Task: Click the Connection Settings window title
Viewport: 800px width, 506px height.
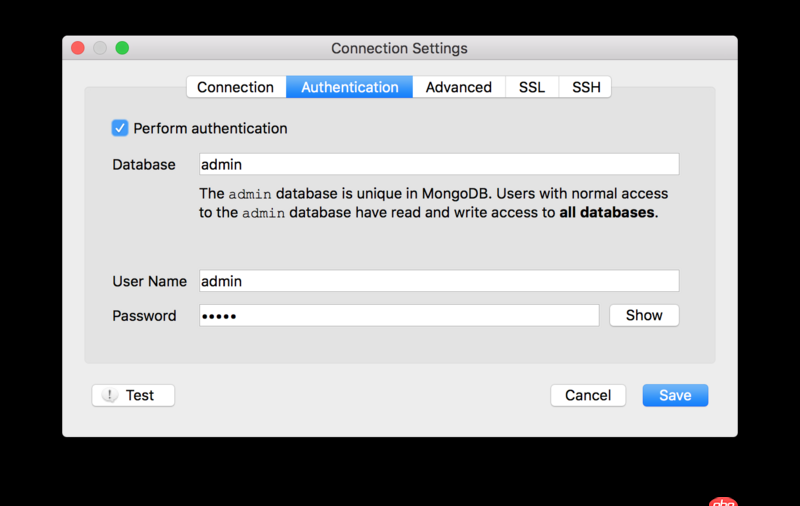Action: pos(399,48)
